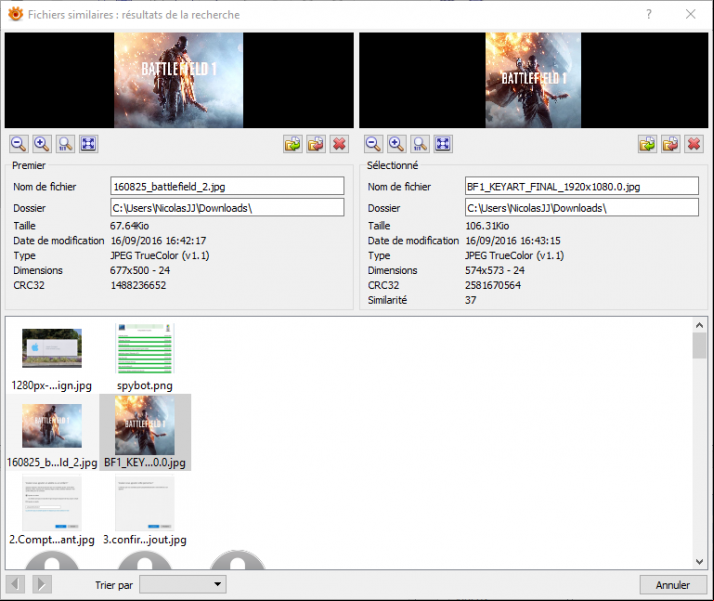Click the dimensions value 574x573 - 24
714x601 pixels.
point(495,270)
